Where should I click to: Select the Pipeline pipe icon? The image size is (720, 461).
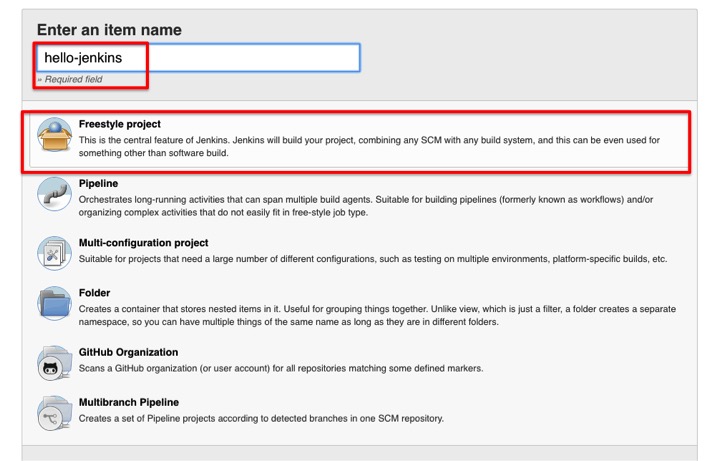(x=54, y=194)
